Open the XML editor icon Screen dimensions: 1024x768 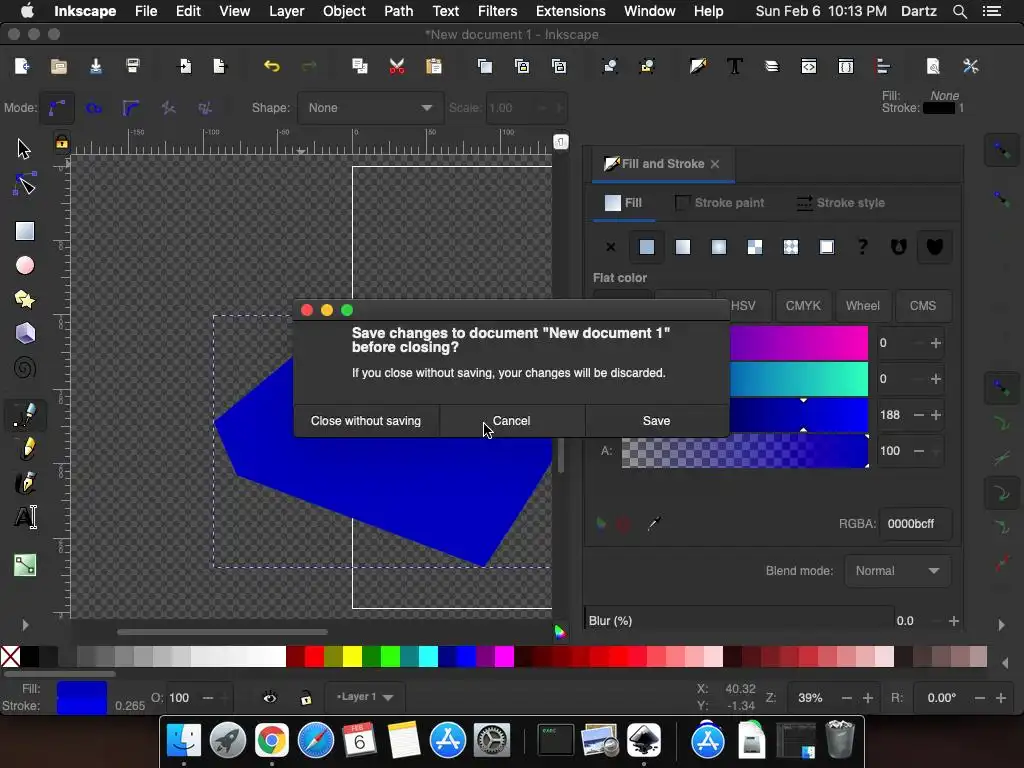pyautogui.click(x=808, y=66)
